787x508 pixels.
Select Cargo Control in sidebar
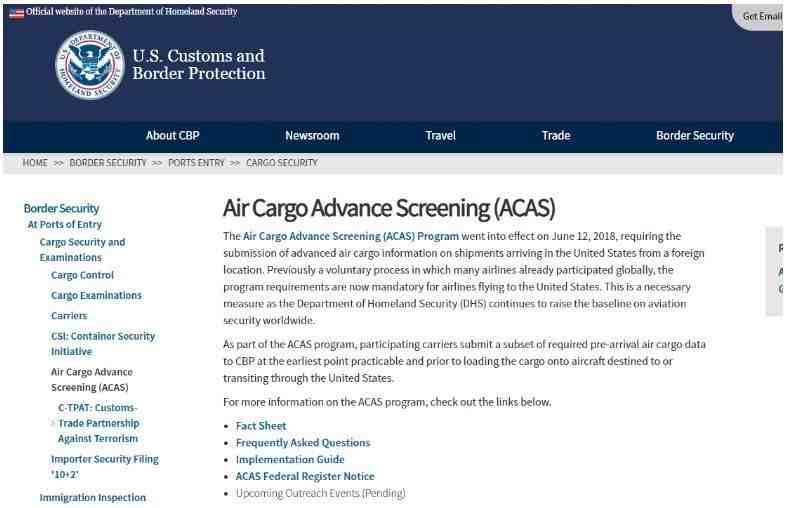click(x=82, y=275)
